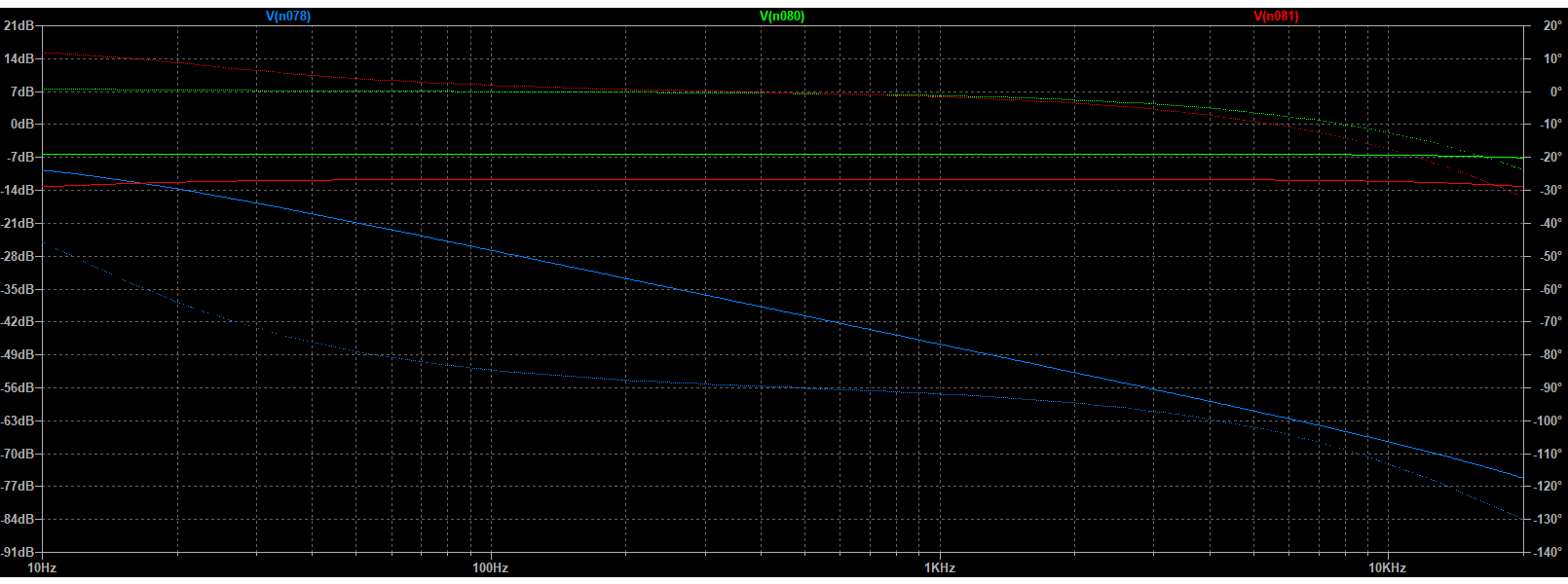Click the -120° phase axis label
This screenshot has width=1568, height=584.
tap(1548, 487)
